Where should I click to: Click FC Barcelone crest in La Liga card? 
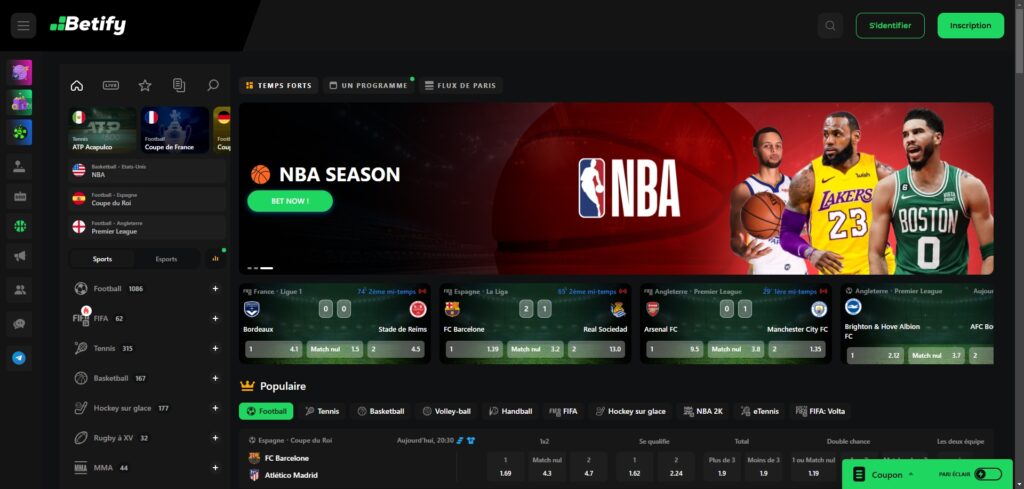(452, 309)
